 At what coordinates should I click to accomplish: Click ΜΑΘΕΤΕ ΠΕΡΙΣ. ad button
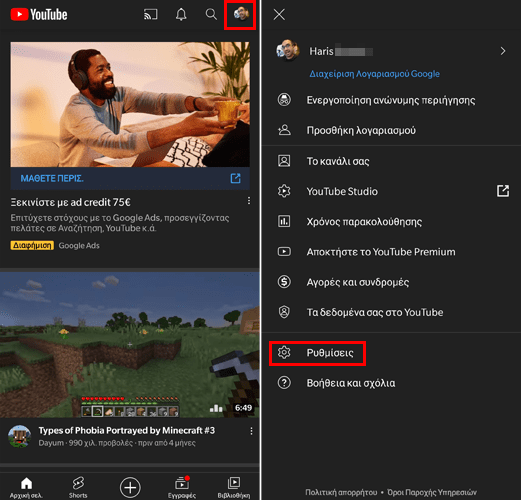(x=52, y=178)
